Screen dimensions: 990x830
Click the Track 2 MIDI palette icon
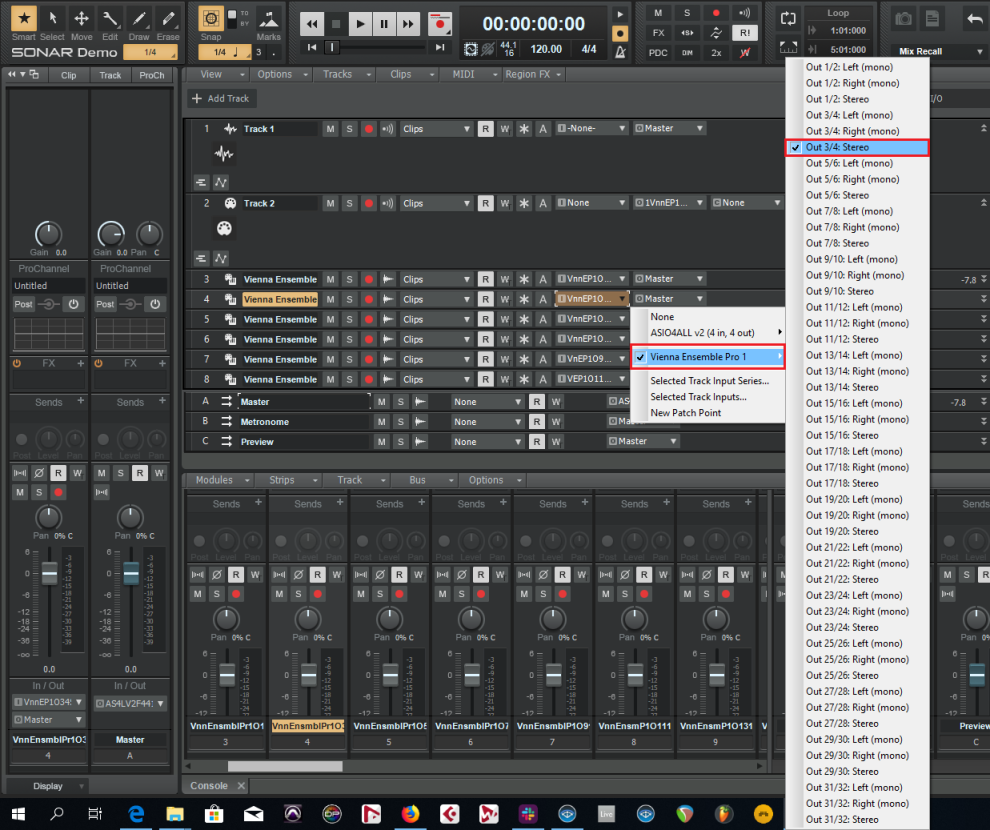[224, 228]
